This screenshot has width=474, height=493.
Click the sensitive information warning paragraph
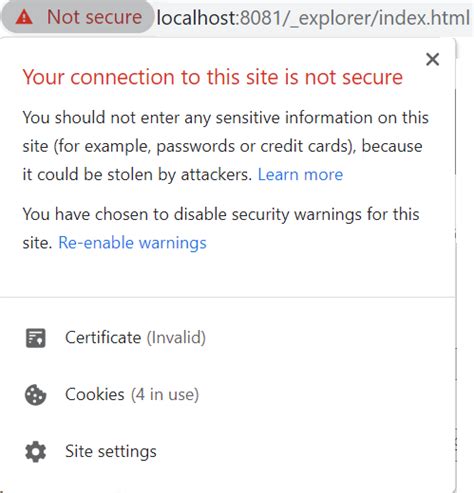(x=225, y=146)
